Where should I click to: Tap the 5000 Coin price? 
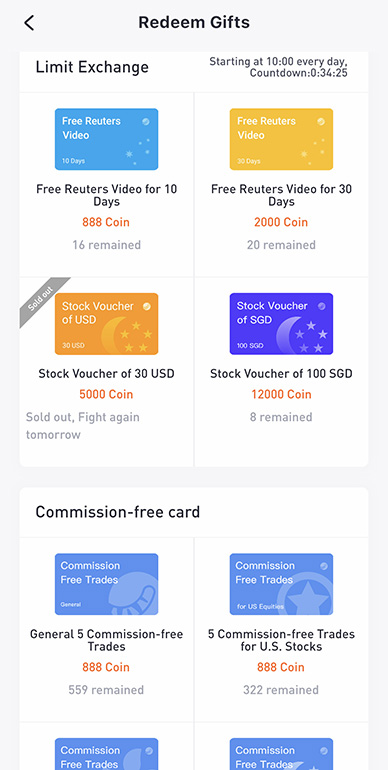(106, 394)
